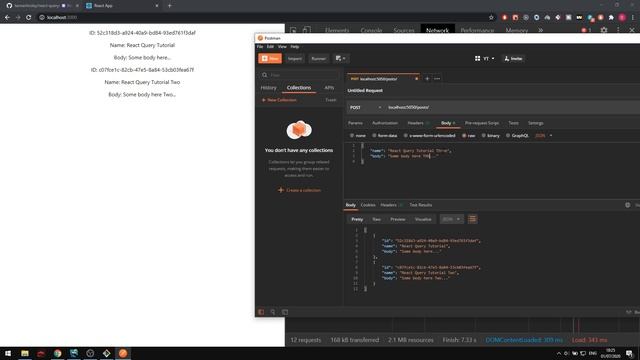The height and width of the screenshot is (360, 640).
Task: Select the response Body tab
Action: click(x=351, y=205)
